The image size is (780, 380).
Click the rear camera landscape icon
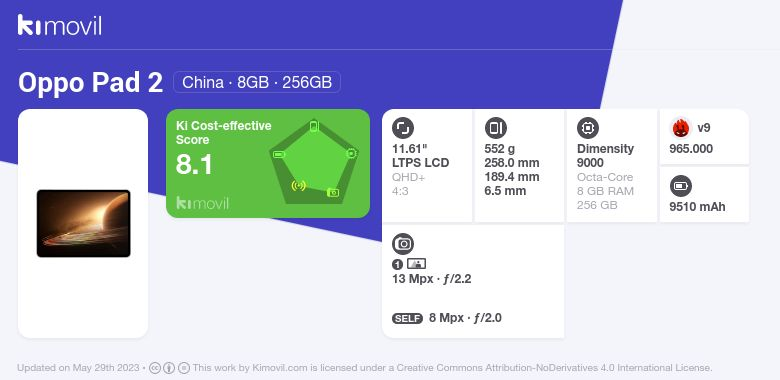pyautogui.click(x=416, y=264)
